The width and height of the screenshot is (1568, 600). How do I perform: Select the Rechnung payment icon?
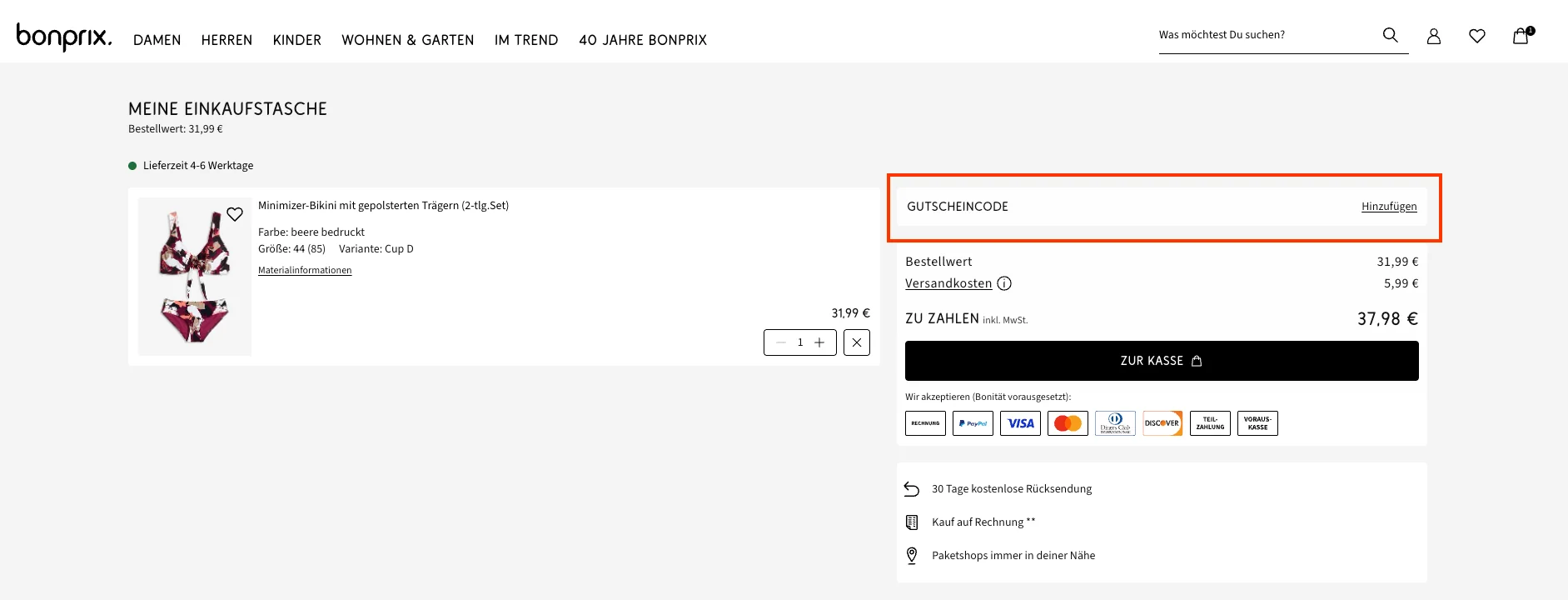point(925,423)
